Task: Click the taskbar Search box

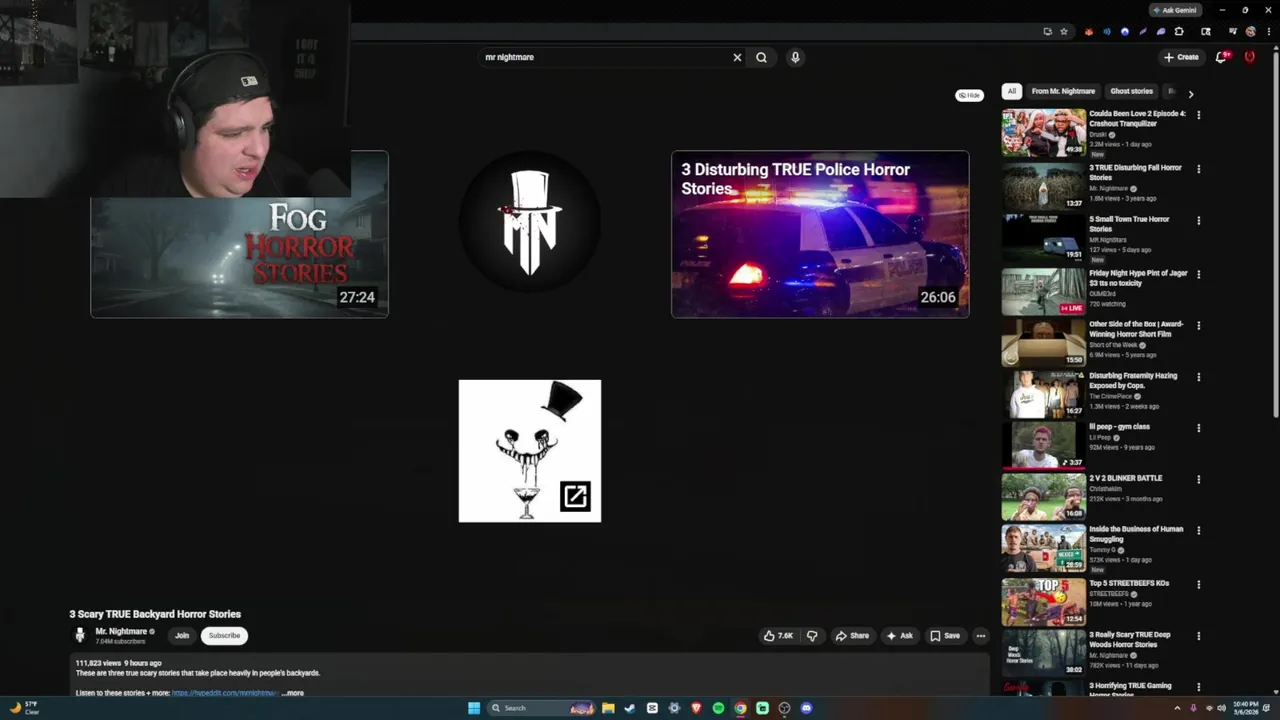Action: point(541,708)
